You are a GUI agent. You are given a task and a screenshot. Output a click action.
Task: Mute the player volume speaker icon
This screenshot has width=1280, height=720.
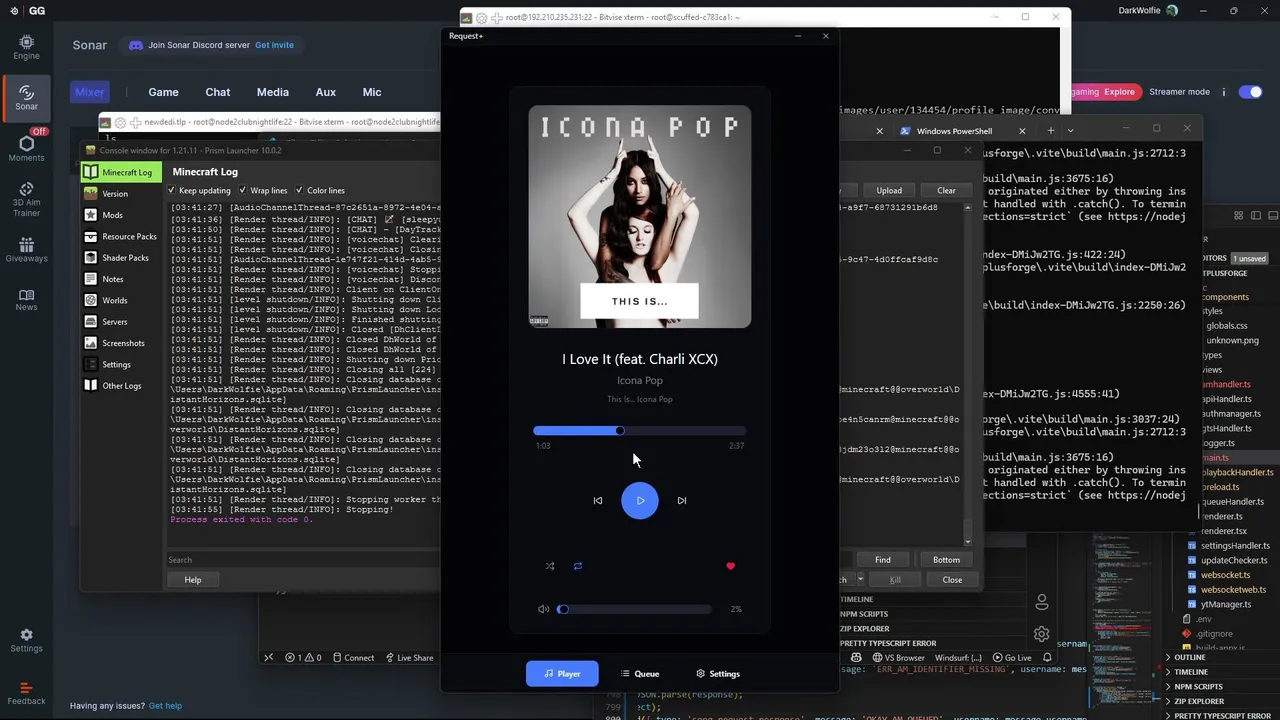(x=543, y=609)
